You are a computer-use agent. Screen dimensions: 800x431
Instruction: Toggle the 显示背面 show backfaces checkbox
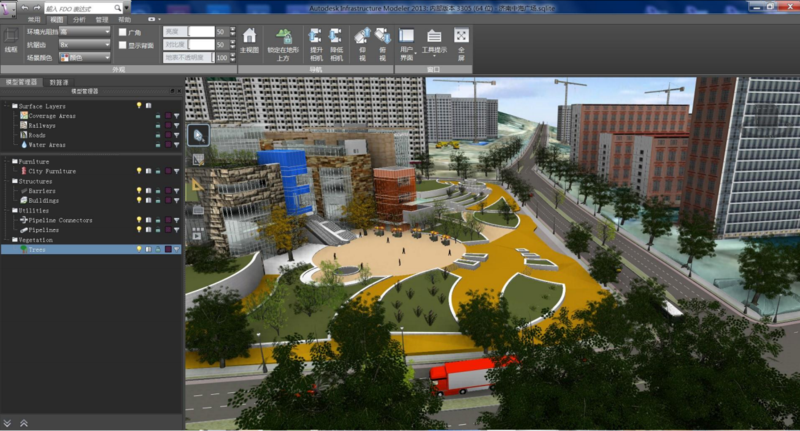(123, 45)
